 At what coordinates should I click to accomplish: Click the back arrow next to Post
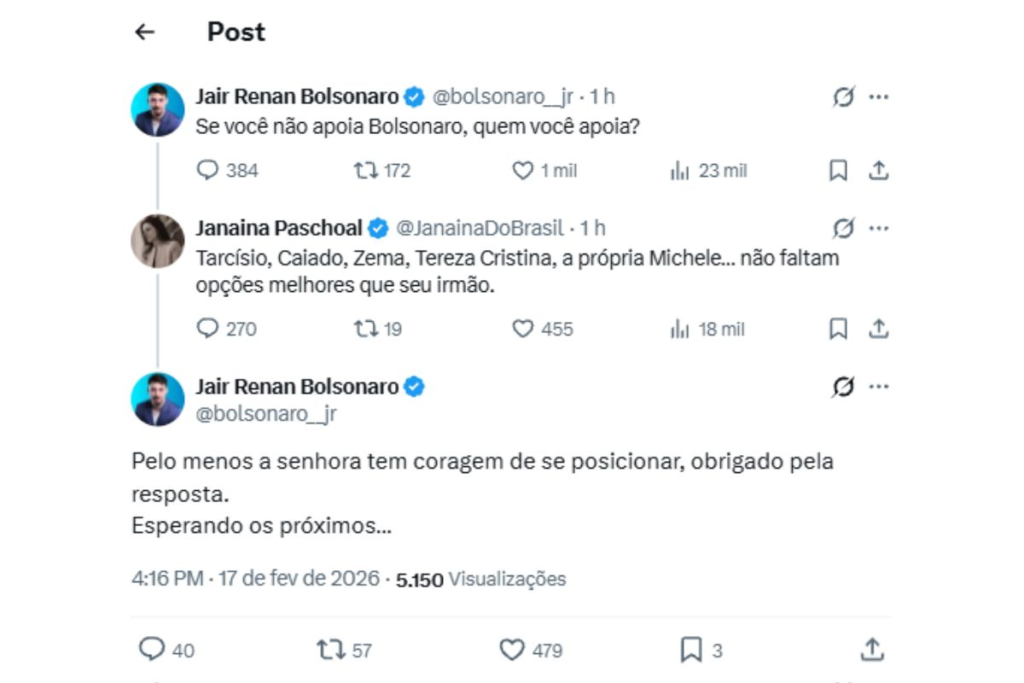pyautogui.click(x=145, y=32)
